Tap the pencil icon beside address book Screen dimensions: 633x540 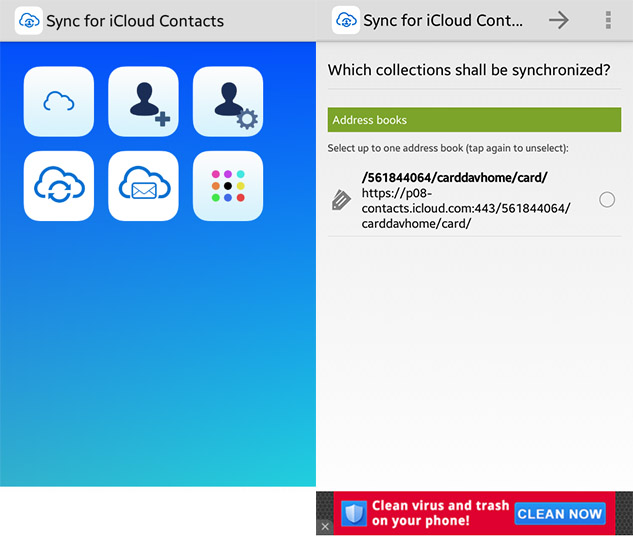(341, 200)
